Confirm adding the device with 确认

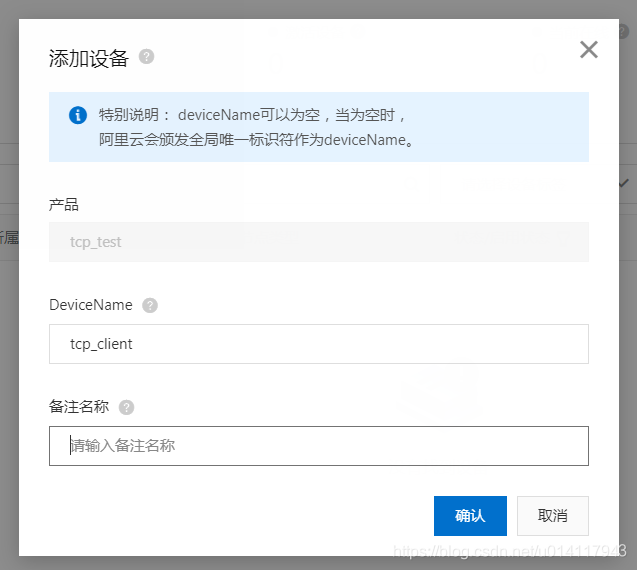470,516
